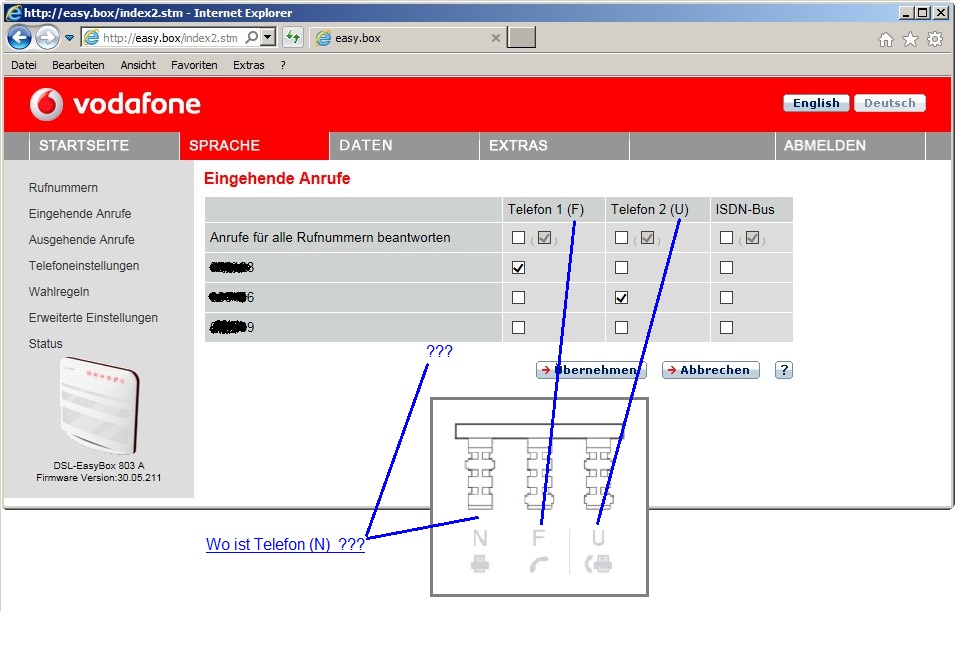Click inside the address bar URL field
The height and width of the screenshot is (651, 955).
[x=170, y=38]
